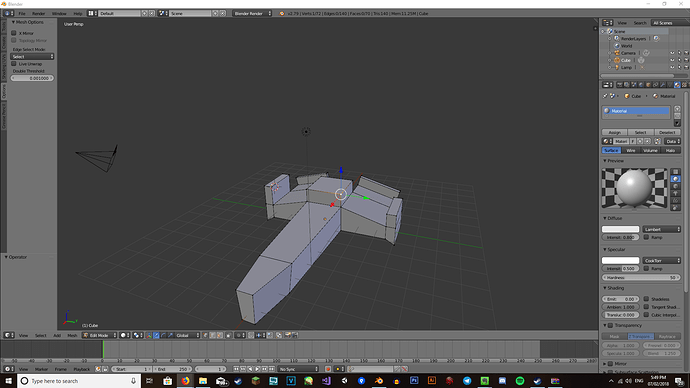
Task: Choose the Raytrace transparency button
Action: coord(667,337)
